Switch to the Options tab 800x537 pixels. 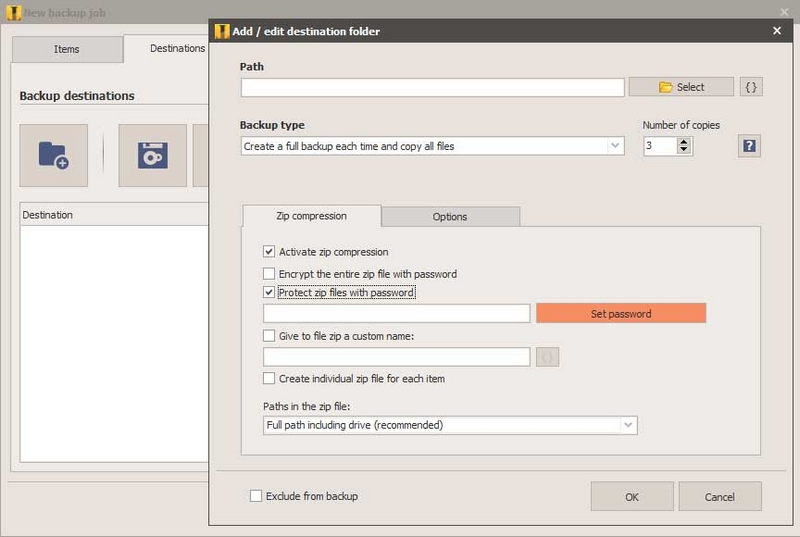(450, 217)
